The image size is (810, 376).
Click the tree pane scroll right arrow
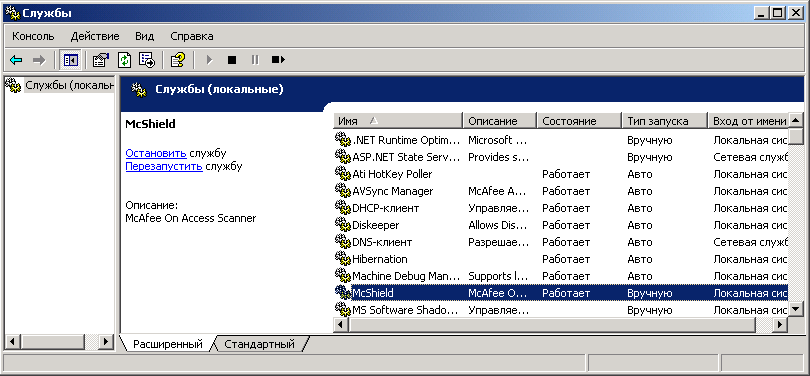[x=106, y=341]
